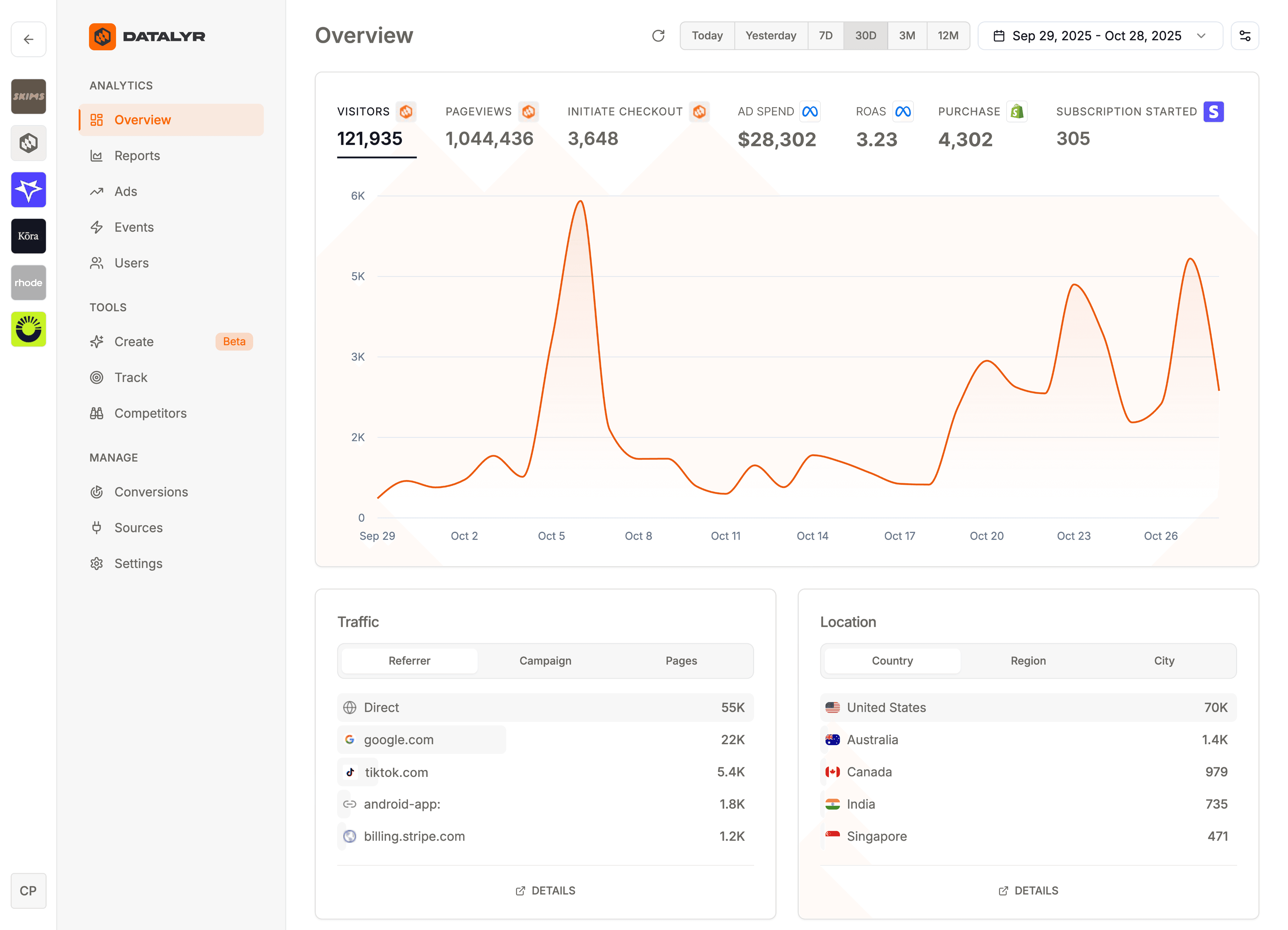Switch Traffic panel to Campaign tab
The width and height of the screenshot is (1288, 930).
coord(545,660)
